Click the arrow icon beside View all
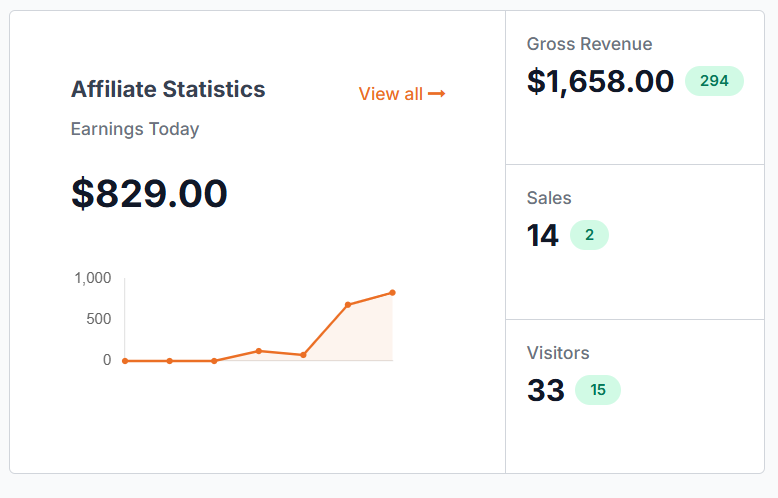This screenshot has width=778, height=498. 437,94
